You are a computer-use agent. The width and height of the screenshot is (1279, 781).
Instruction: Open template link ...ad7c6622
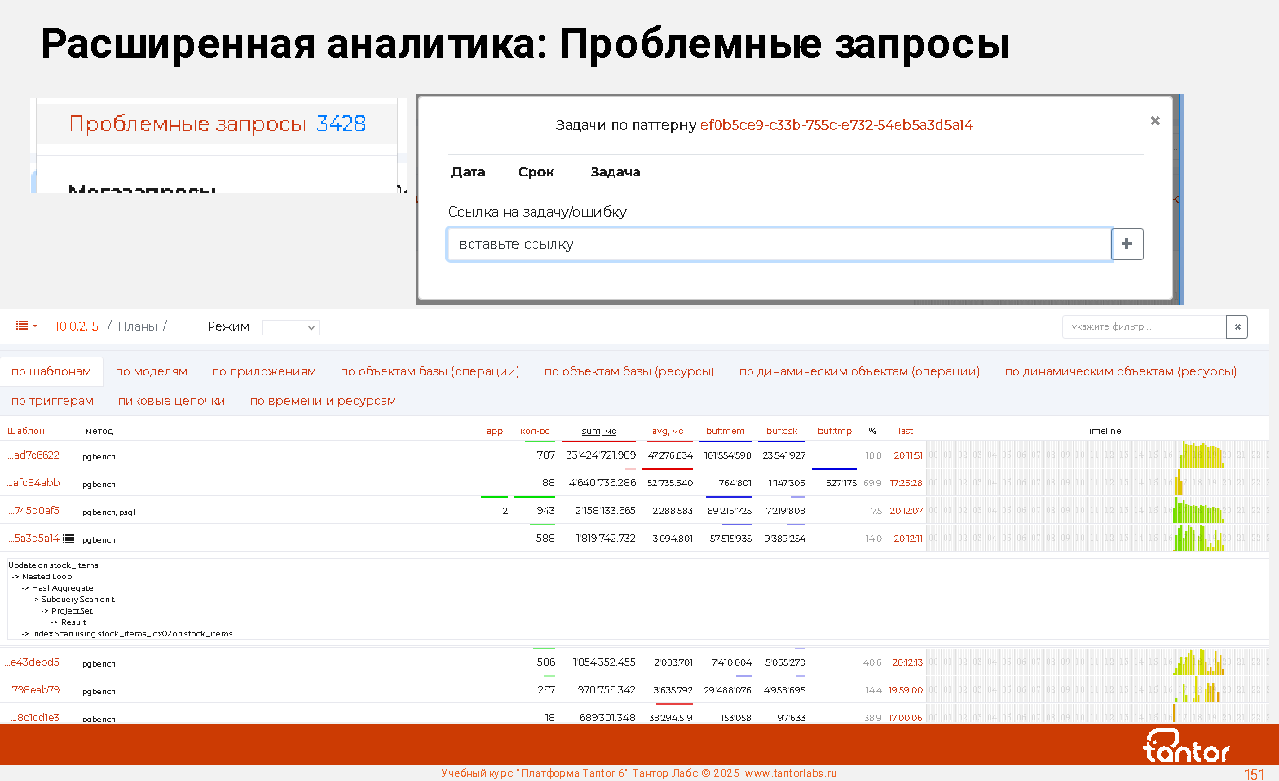click(34, 455)
